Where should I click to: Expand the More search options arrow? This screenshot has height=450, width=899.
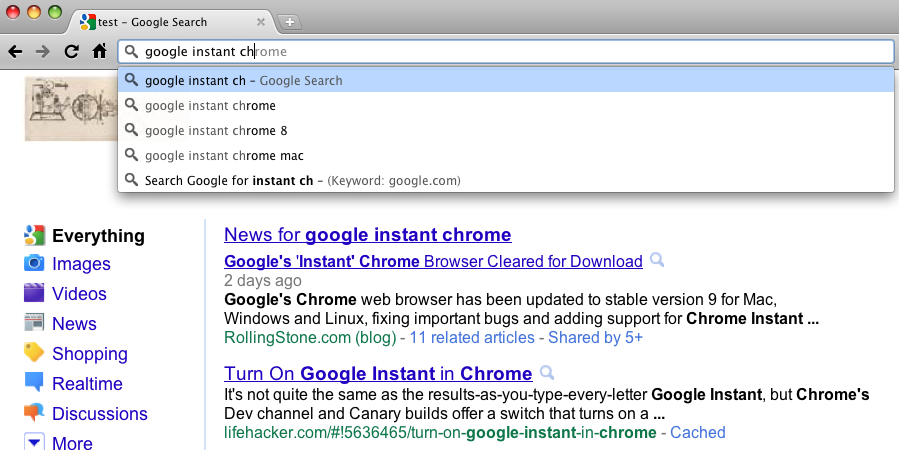coord(34,442)
